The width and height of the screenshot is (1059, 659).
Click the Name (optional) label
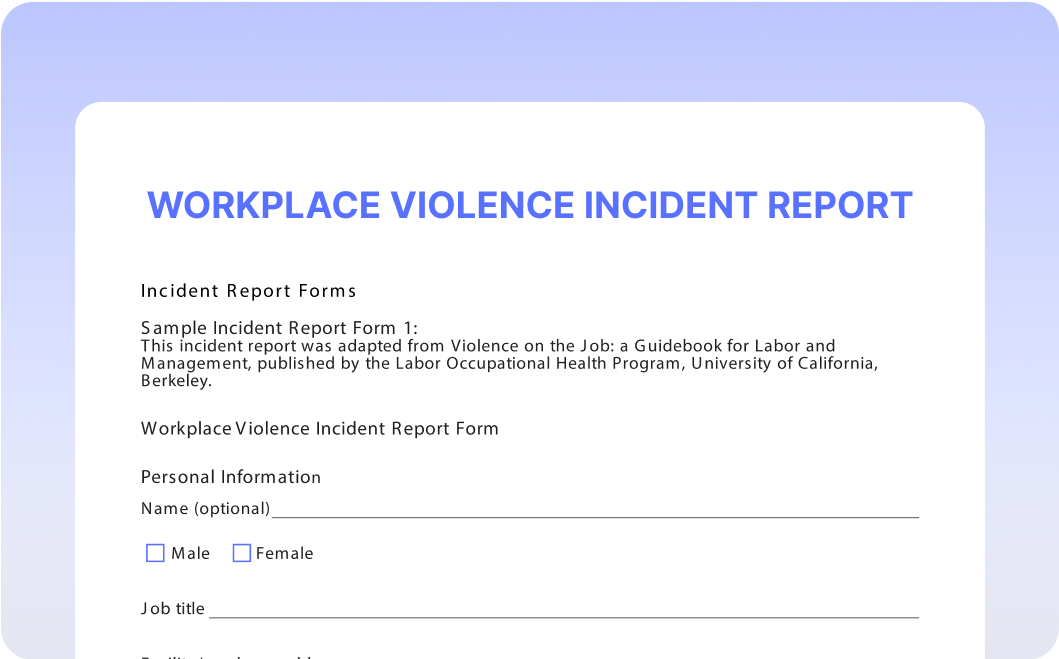click(205, 509)
